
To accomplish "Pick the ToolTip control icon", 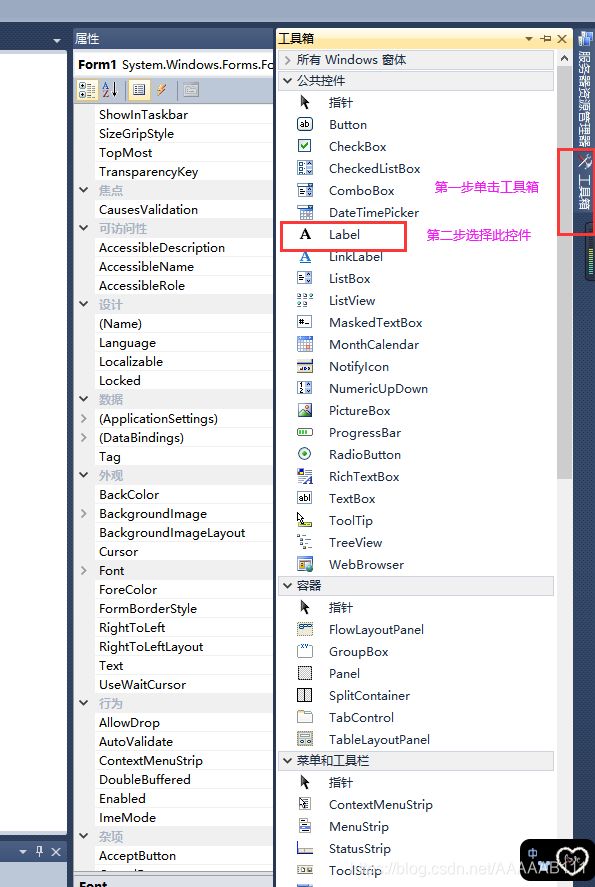I will point(304,520).
